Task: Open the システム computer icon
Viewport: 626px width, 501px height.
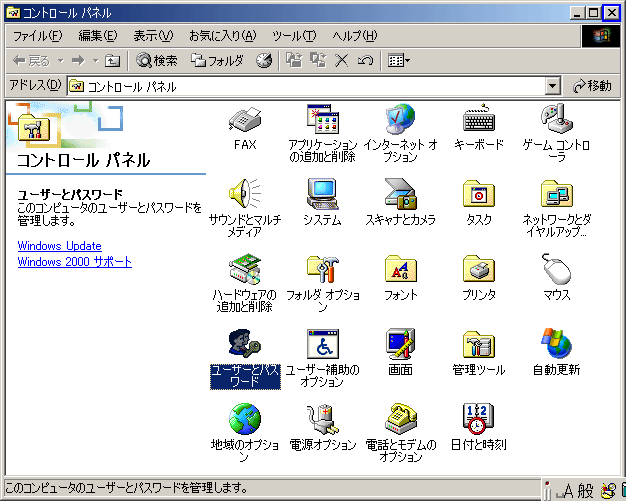Action: tap(323, 194)
